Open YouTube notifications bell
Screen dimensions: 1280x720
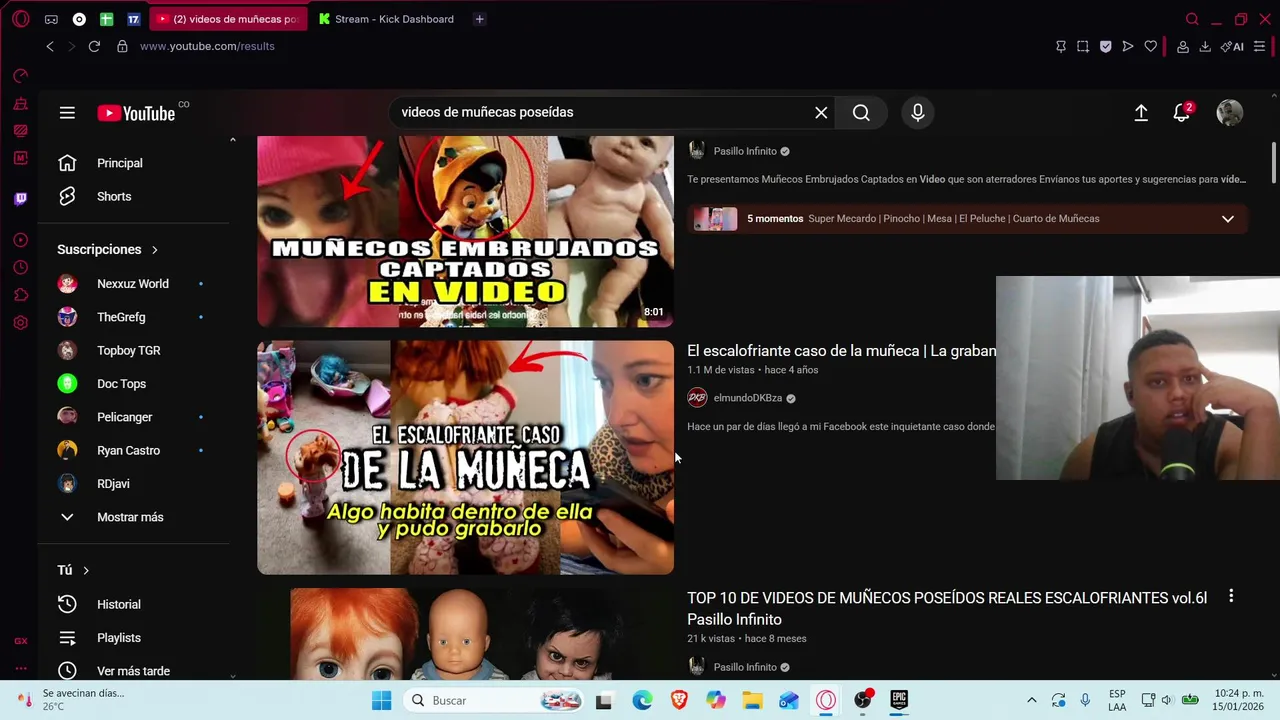(1182, 112)
